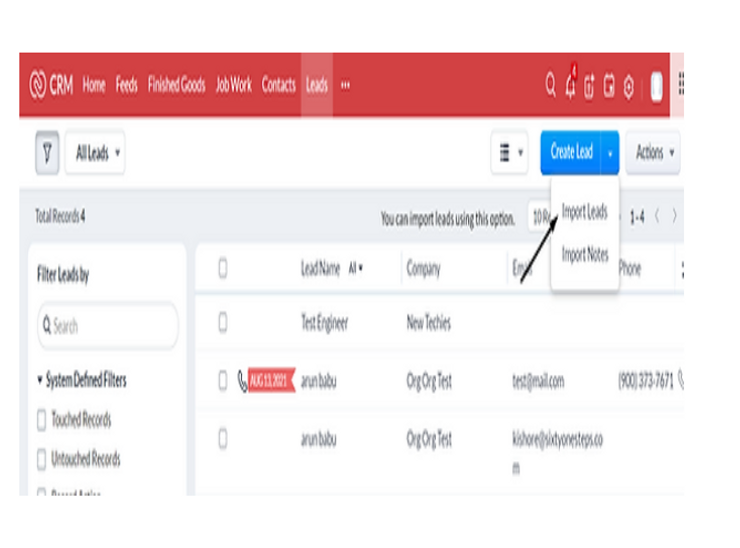Choose Import Notes from the dropdown menu
740x548 pixels.
click(585, 255)
